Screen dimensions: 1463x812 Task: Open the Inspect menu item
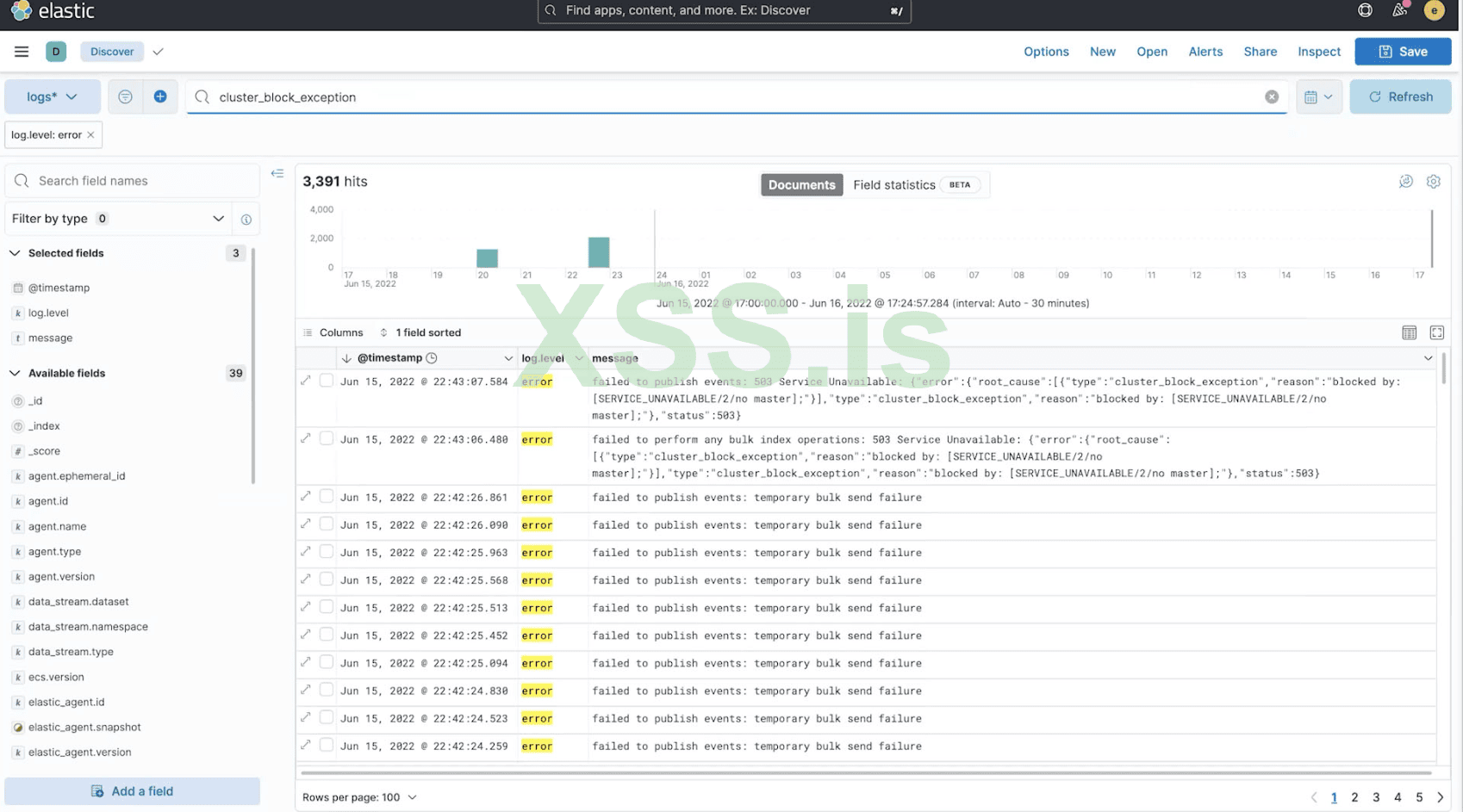point(1319,52)
